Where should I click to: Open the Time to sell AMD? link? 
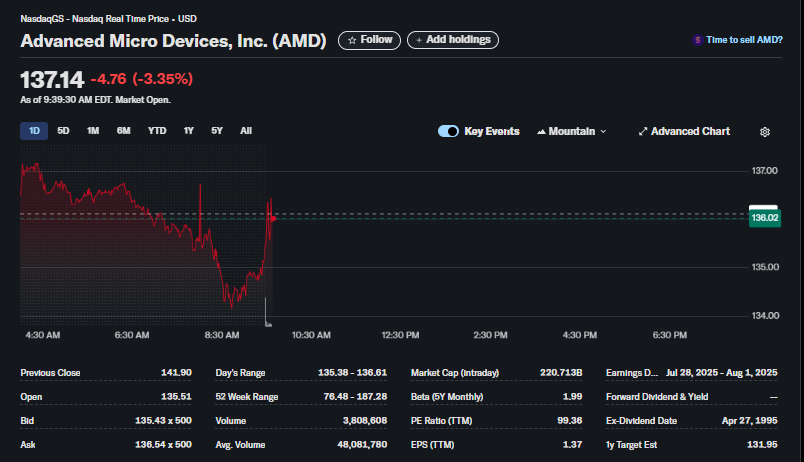coord(744,40)
